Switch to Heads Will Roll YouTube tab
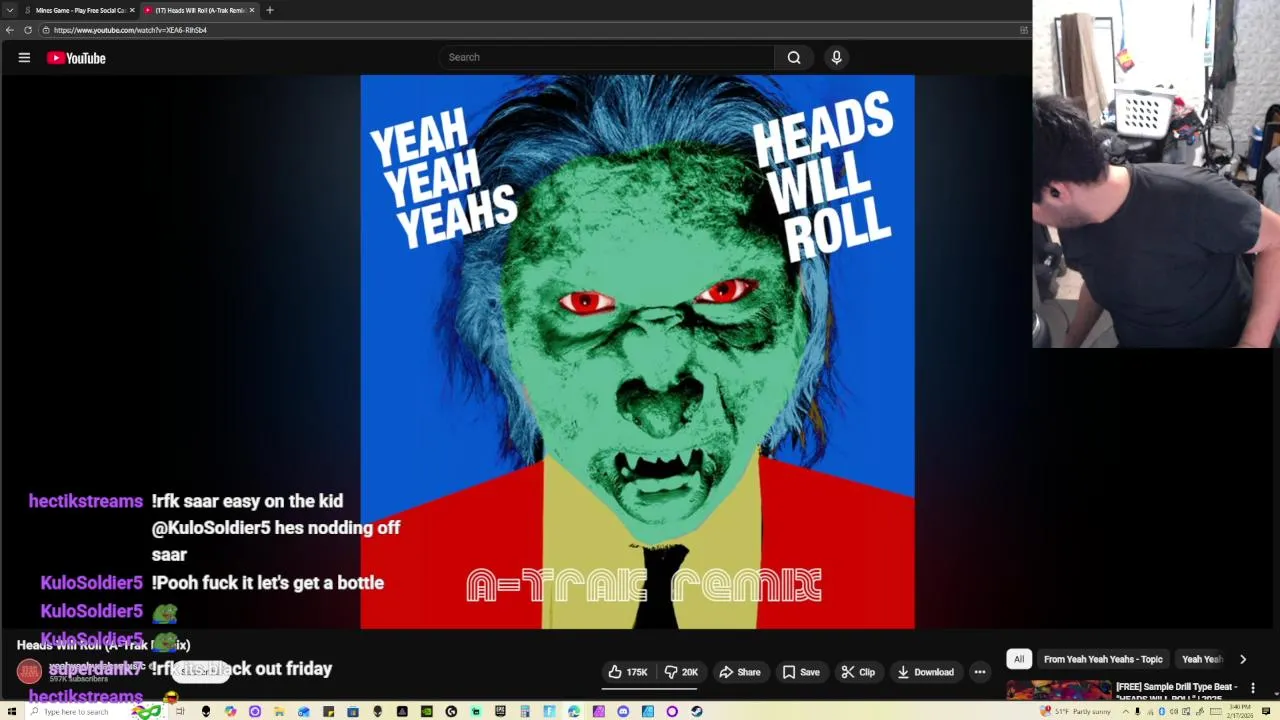Viewport: 1280px width, 720px height. pyautogui.click(x=198, y=10)
